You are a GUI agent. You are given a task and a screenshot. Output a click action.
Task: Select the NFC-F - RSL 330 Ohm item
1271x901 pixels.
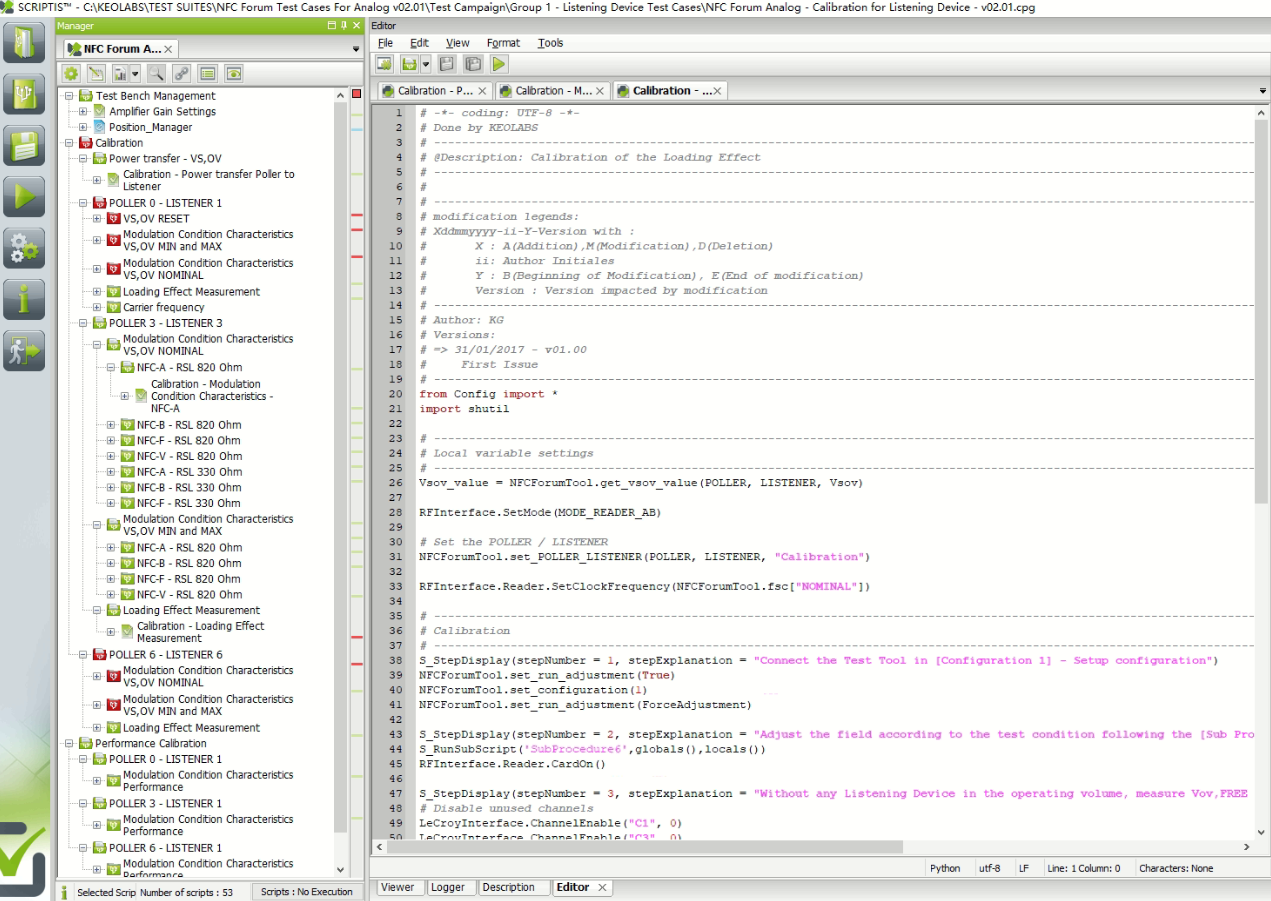pyautogui.click(x=189, y=503)
